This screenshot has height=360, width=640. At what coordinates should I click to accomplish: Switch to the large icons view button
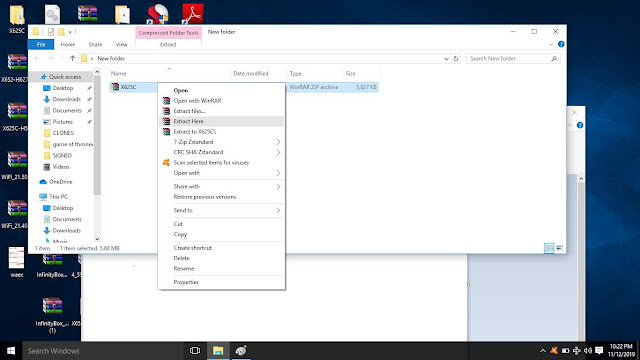click(x=560, y=248)
